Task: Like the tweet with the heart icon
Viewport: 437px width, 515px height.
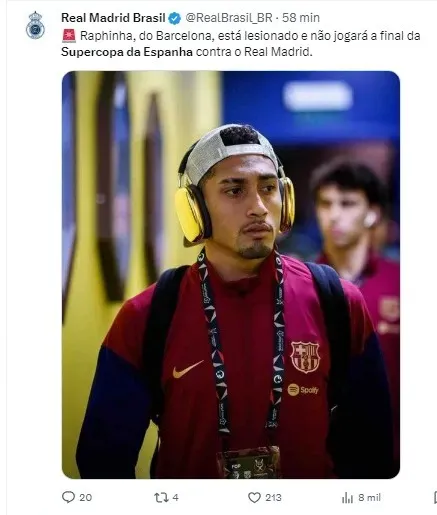Action: [254, 497]
